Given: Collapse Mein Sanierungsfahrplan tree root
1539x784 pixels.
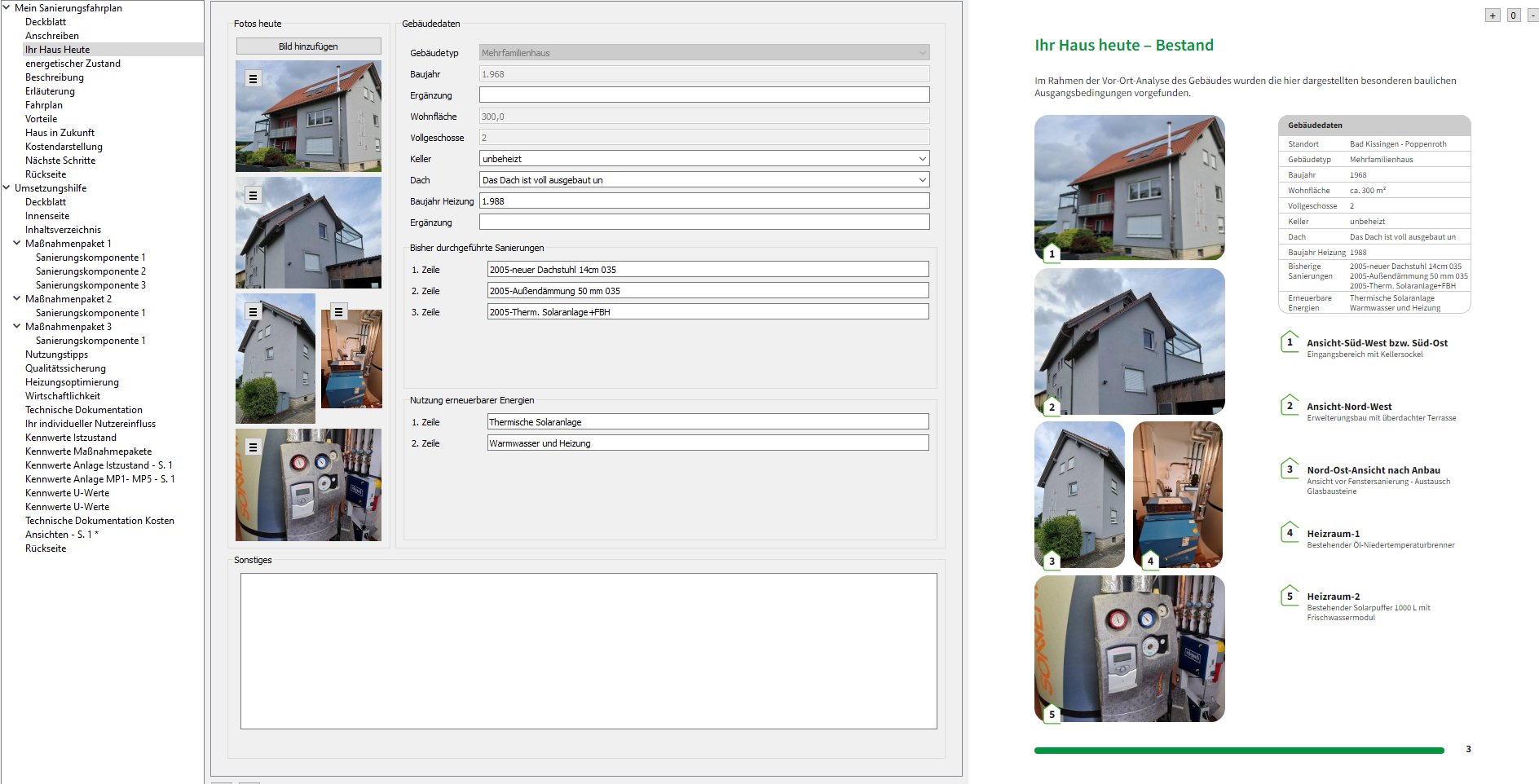Looking at the screenshot, I should [7, 8].
